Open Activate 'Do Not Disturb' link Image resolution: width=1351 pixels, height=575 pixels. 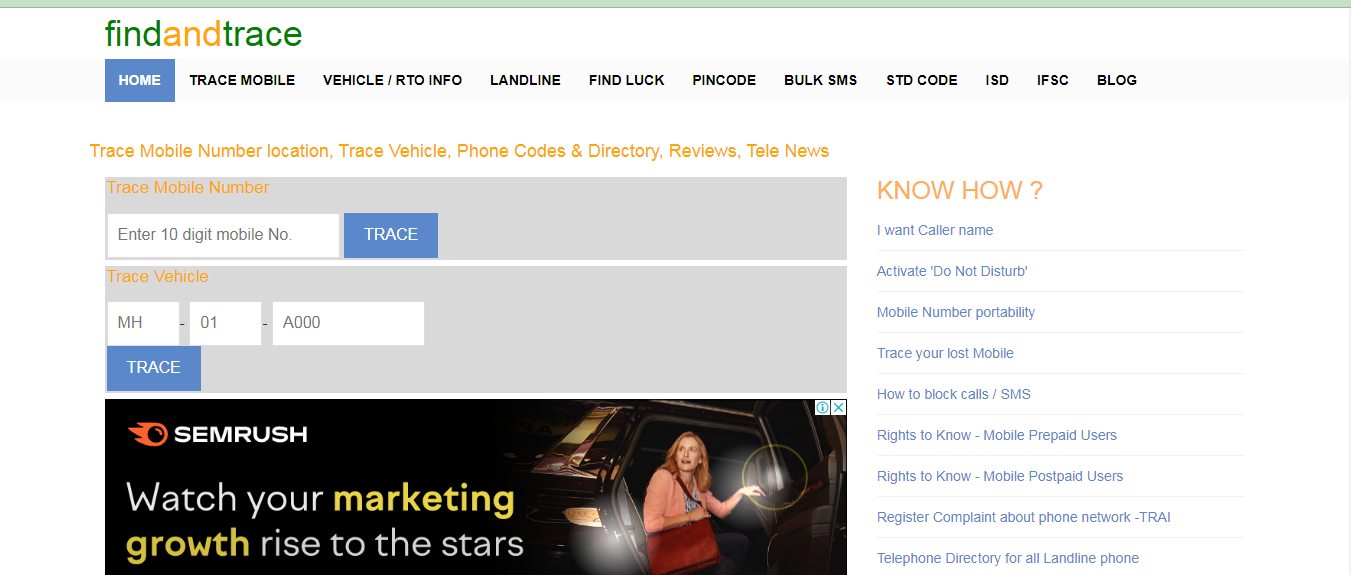tap(952, 271)
